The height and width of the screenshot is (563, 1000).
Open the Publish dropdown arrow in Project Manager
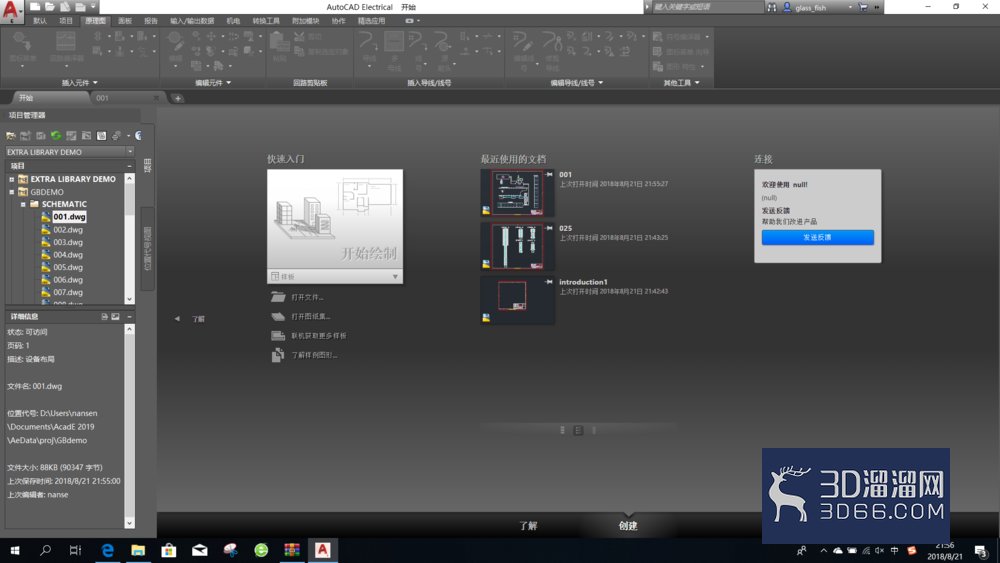[128, 136]
